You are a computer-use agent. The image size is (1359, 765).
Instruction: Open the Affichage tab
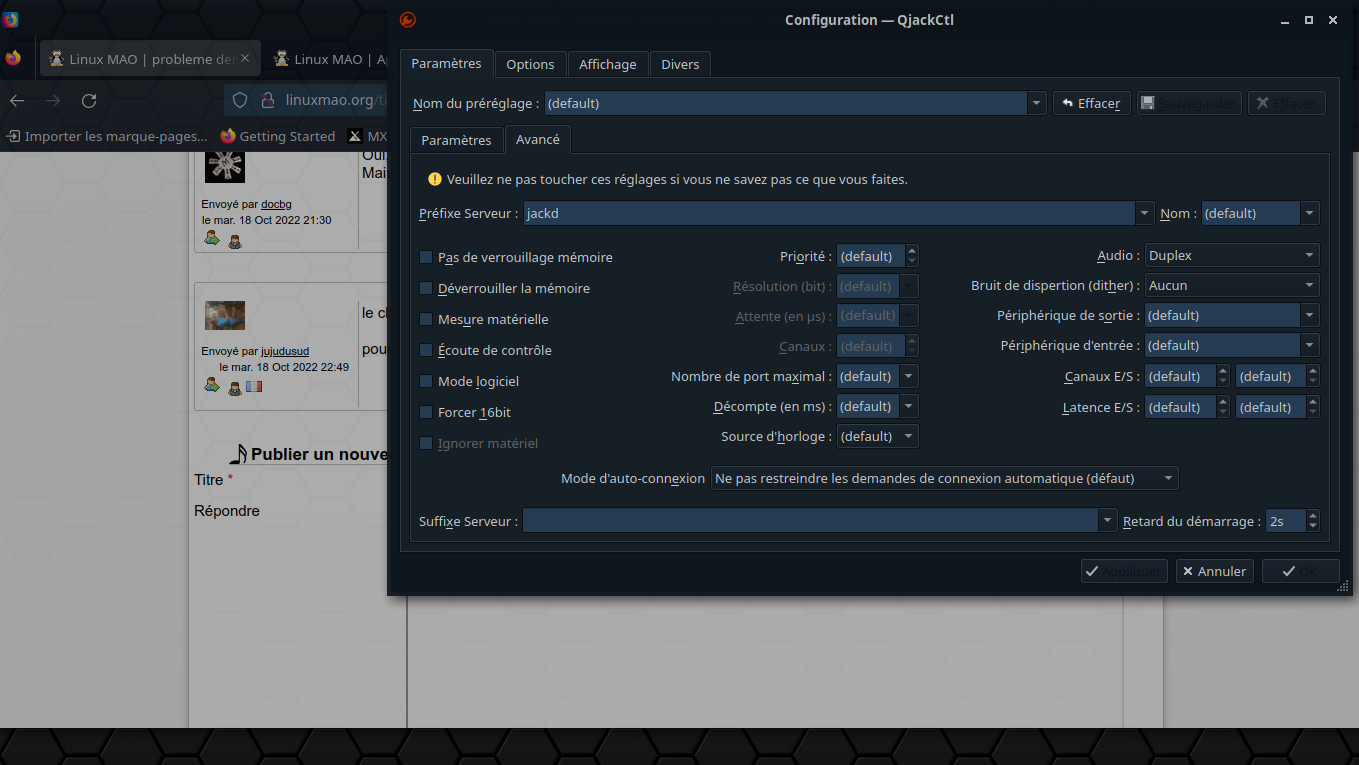point(608,64)
